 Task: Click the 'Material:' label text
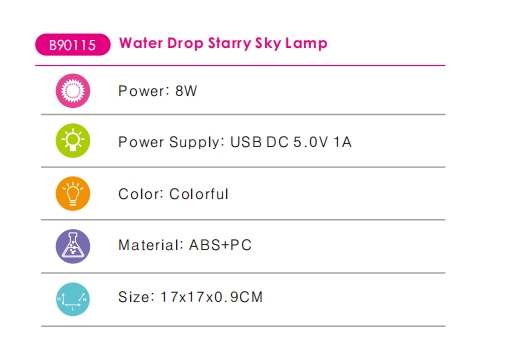pos(151,245)
